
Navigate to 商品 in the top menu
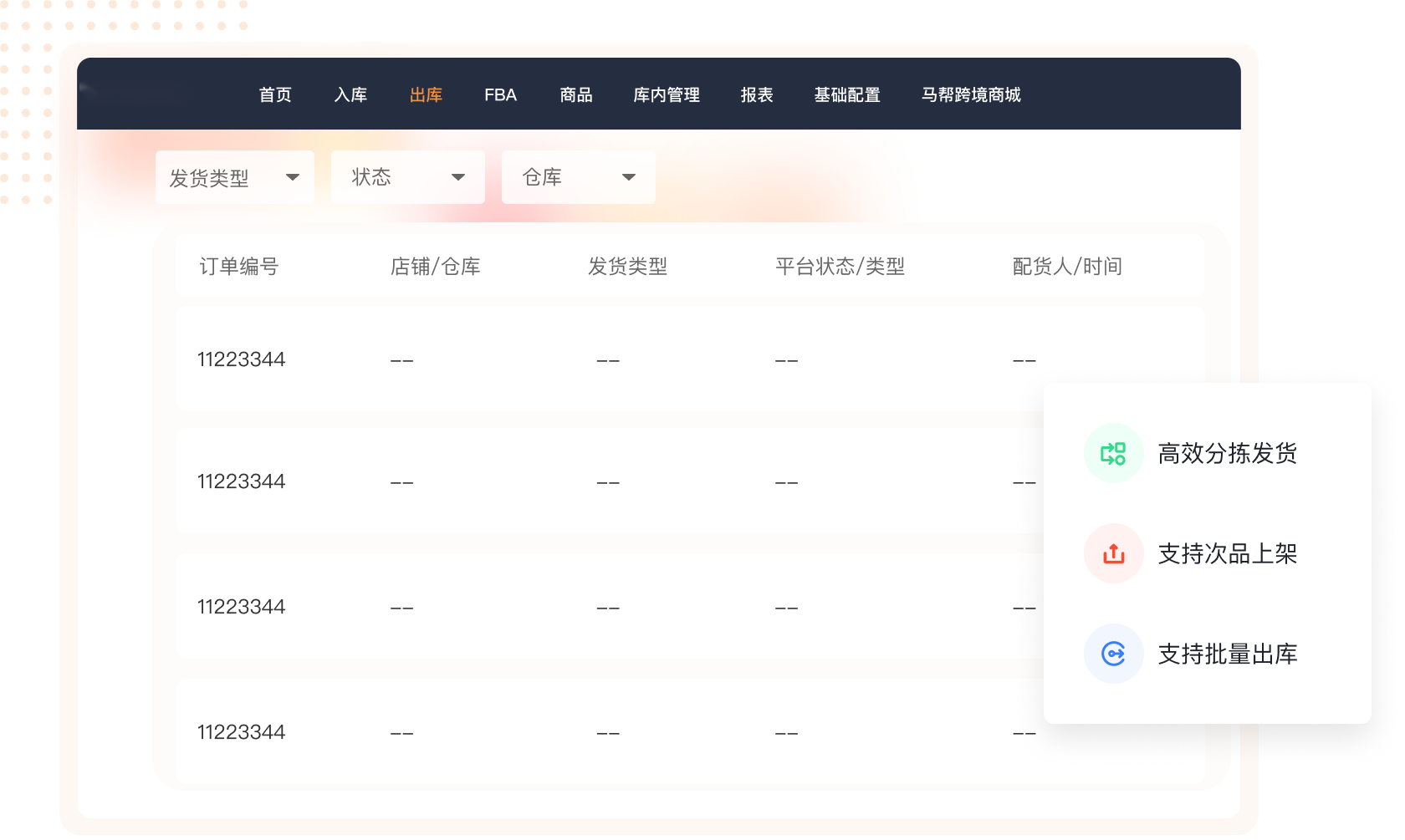point(575,94)
